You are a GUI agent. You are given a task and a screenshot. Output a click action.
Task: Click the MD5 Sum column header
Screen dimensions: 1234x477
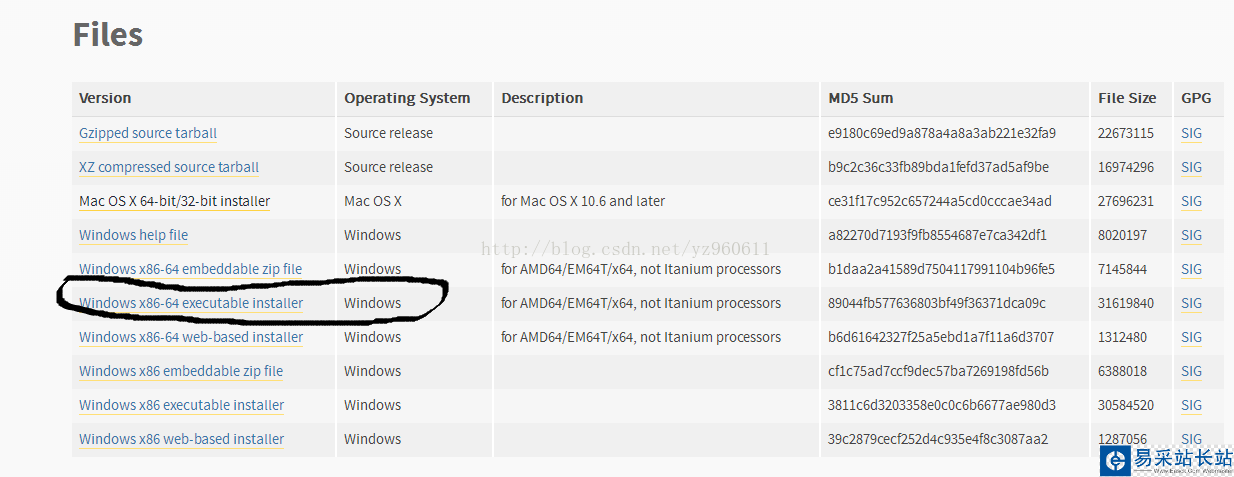pos(860,98)
